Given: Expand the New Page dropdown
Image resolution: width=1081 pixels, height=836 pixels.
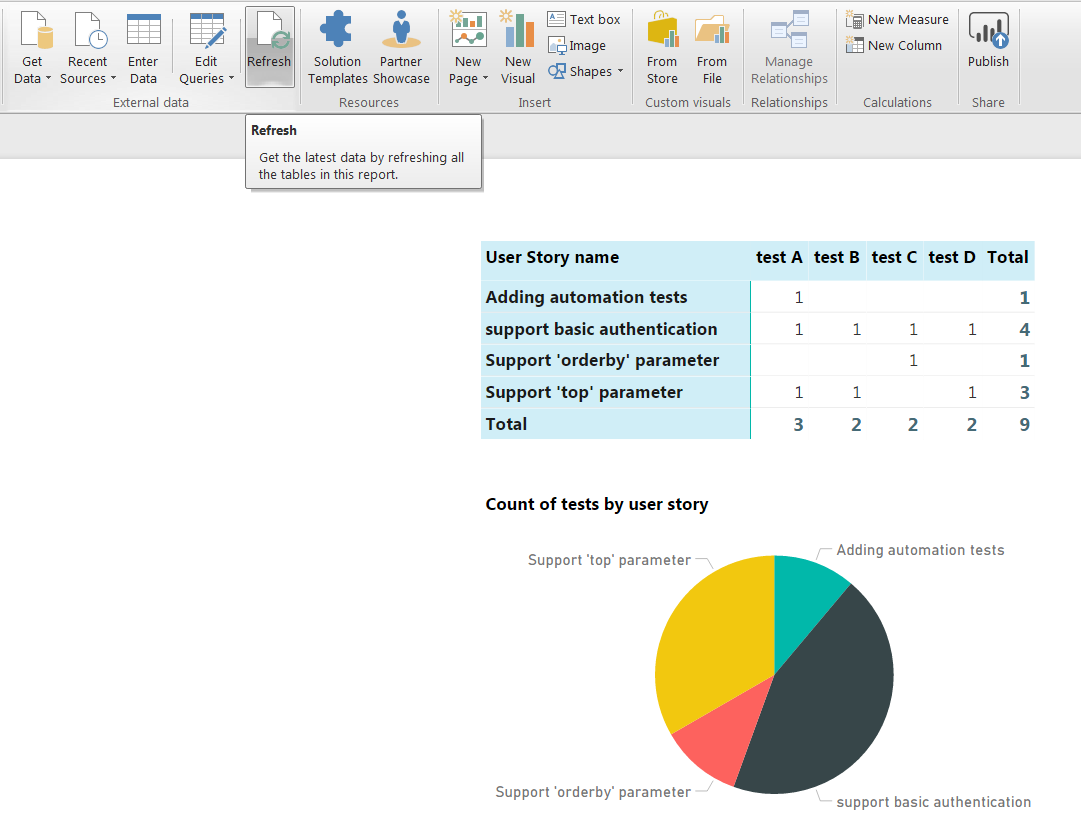Looking at the screenshot, I should [x=468, y=78].
